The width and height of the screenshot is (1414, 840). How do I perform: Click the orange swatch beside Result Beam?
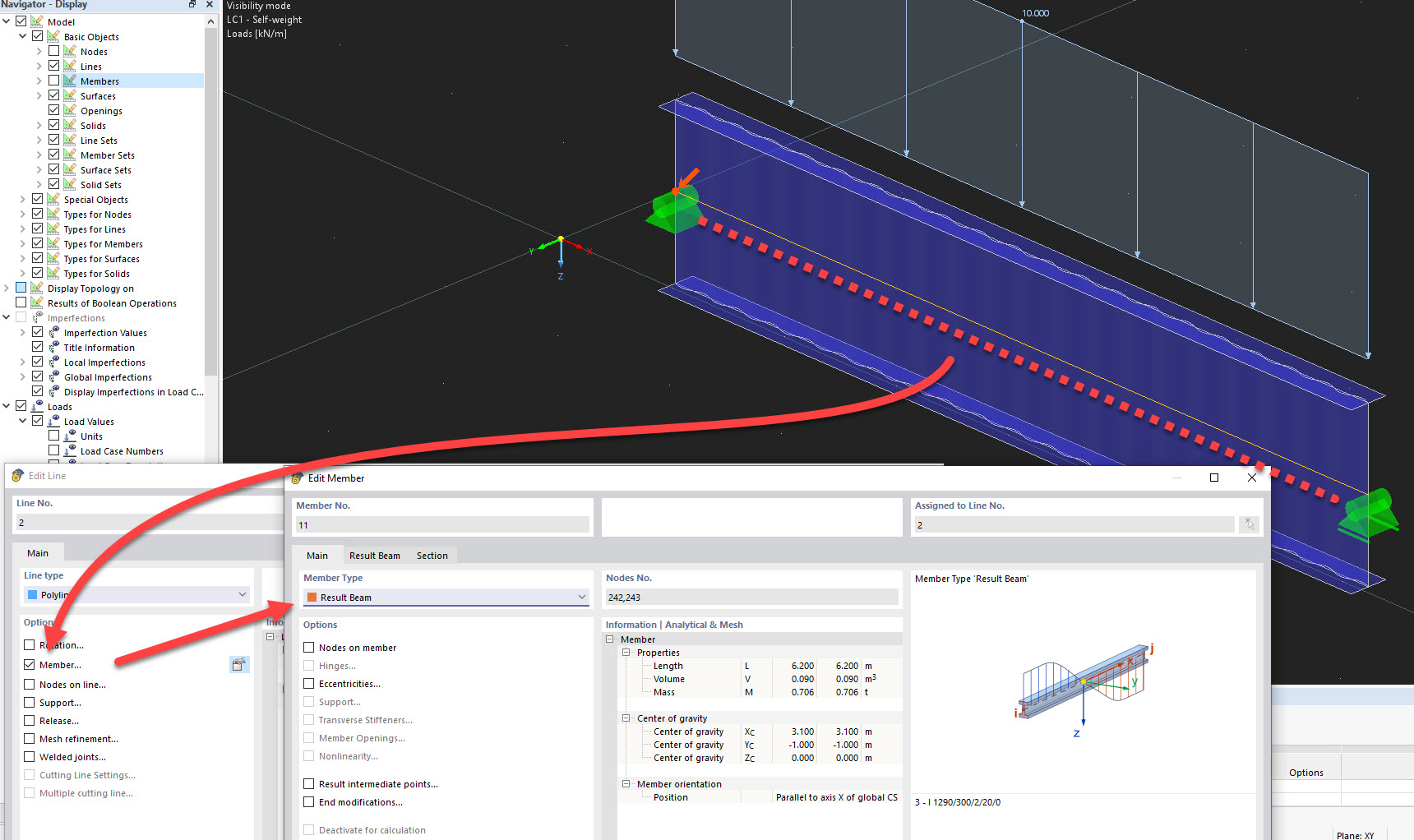tap(312, 598)
